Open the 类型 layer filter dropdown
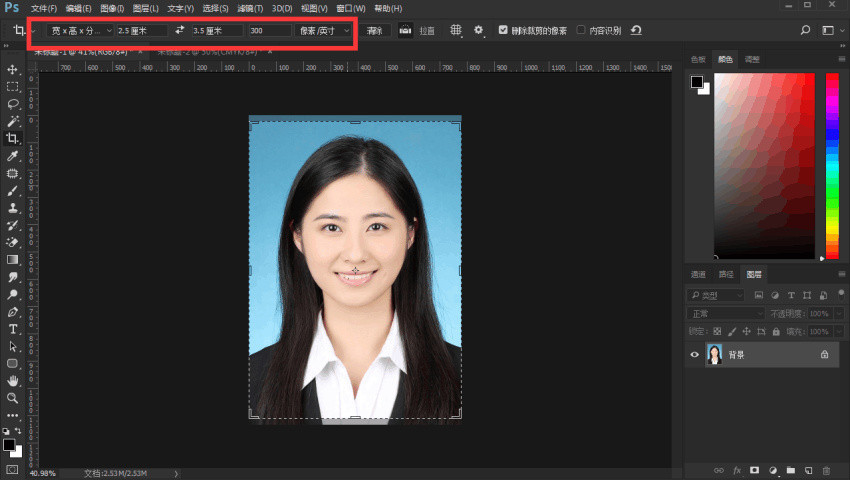 (x=716, y=295)
